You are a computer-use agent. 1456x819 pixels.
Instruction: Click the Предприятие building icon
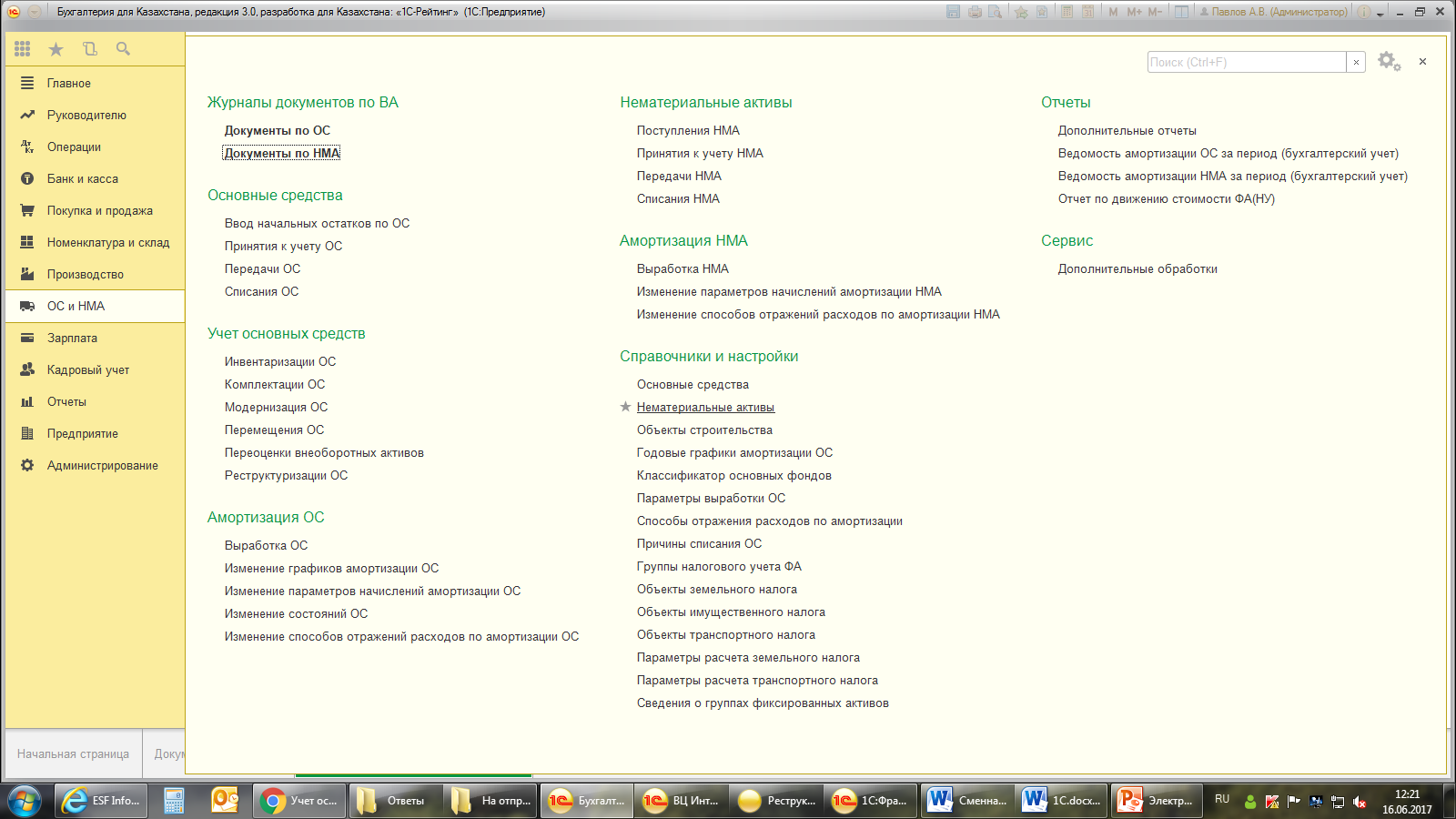(27, 433)
